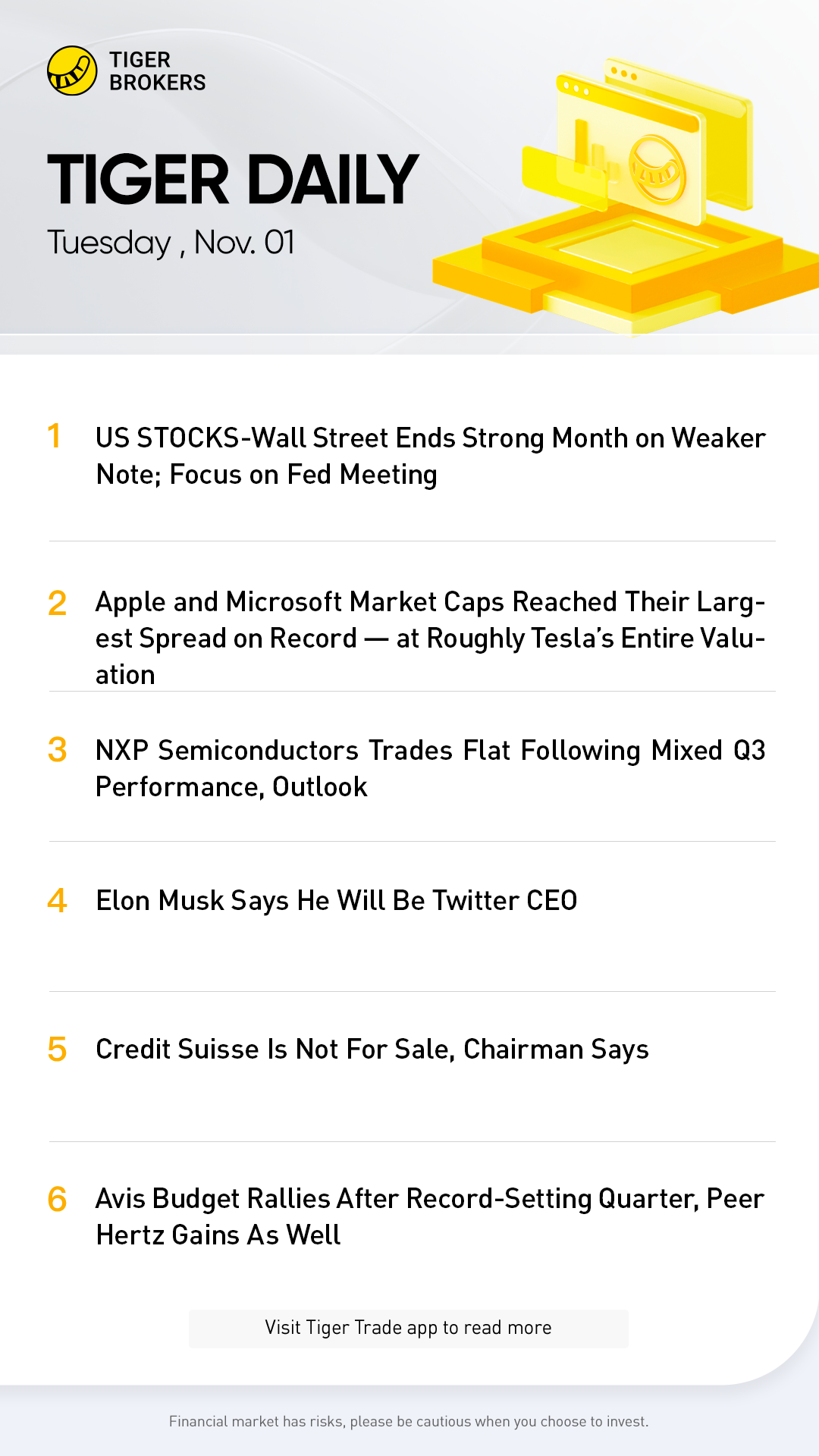This screenshot has width=819, height=1456.
Task: Select the orange number 5 marker
Action: click(57, 1050)
